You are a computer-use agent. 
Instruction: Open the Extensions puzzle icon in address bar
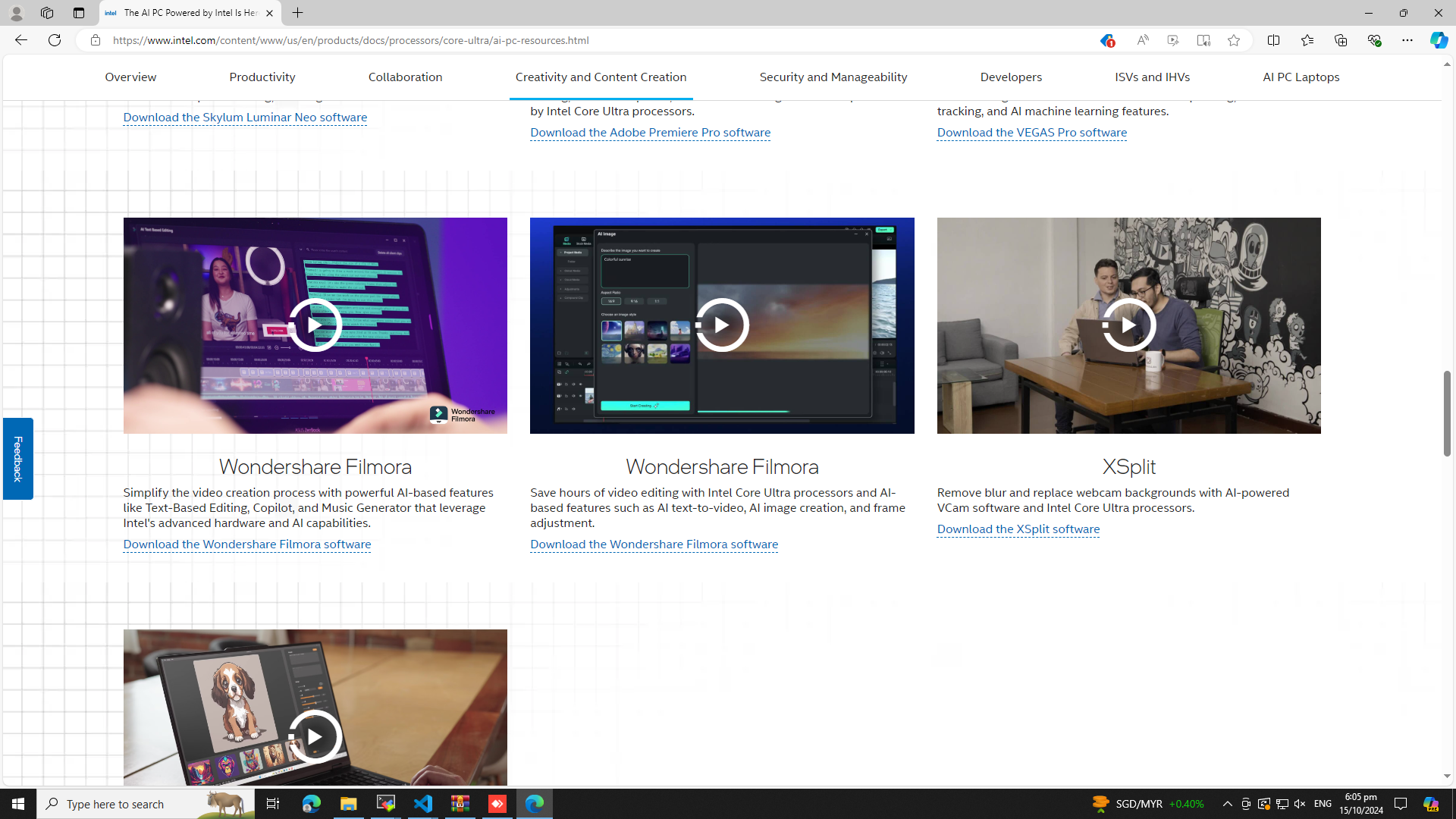(x=1172, y=40)
